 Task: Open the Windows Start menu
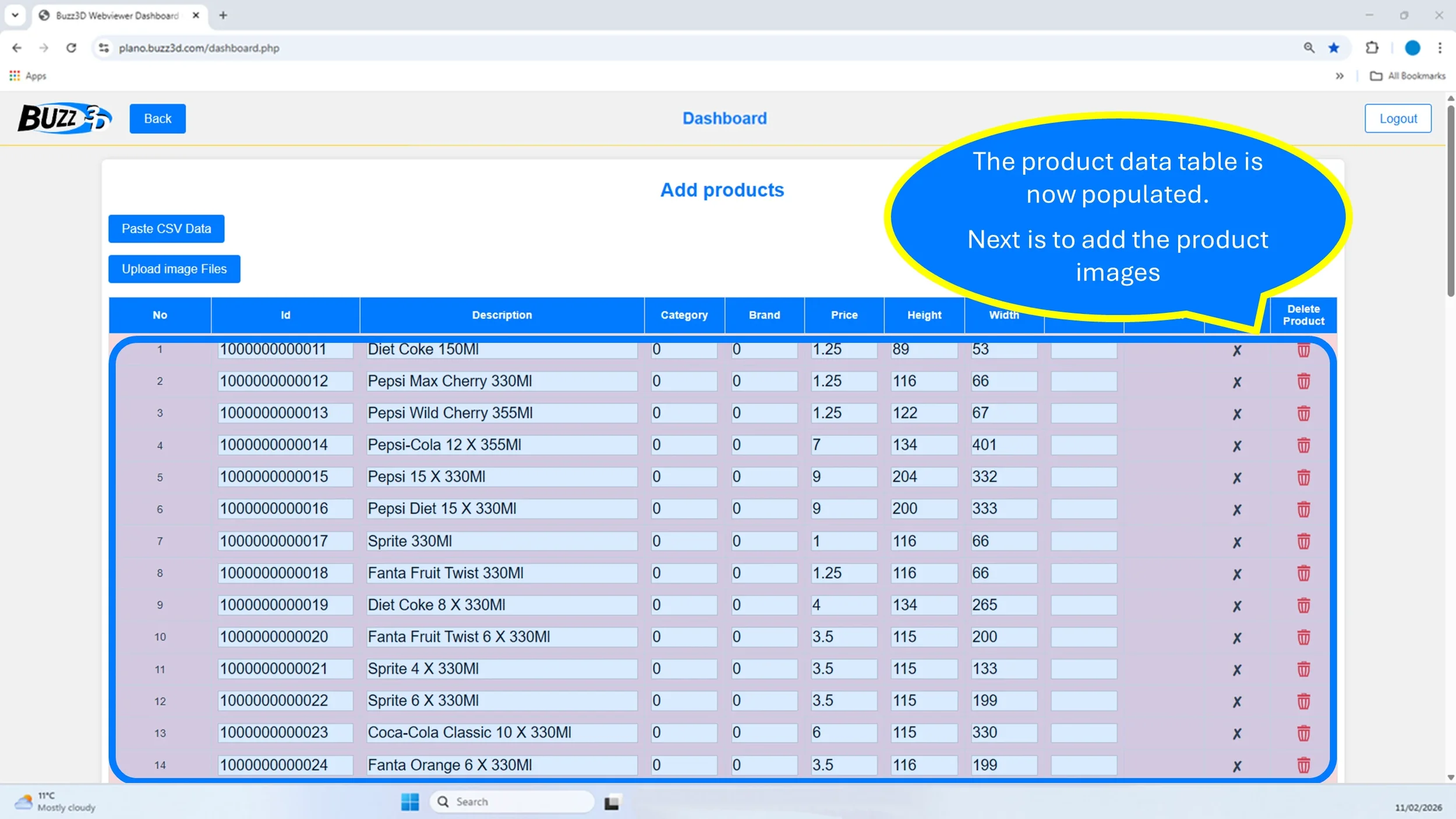[410, 802]
